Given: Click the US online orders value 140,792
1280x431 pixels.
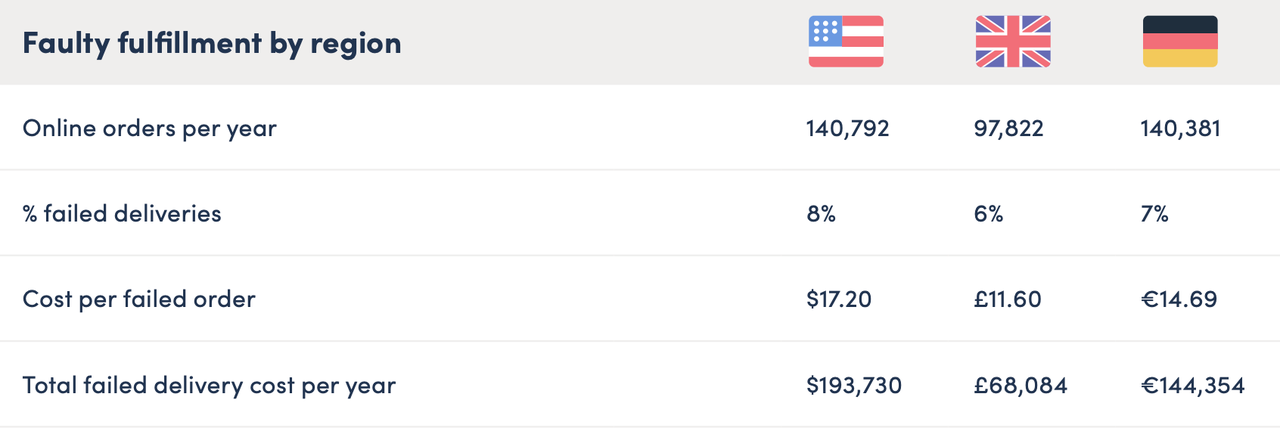Looking at the screenshot, I should pos(847,128).
